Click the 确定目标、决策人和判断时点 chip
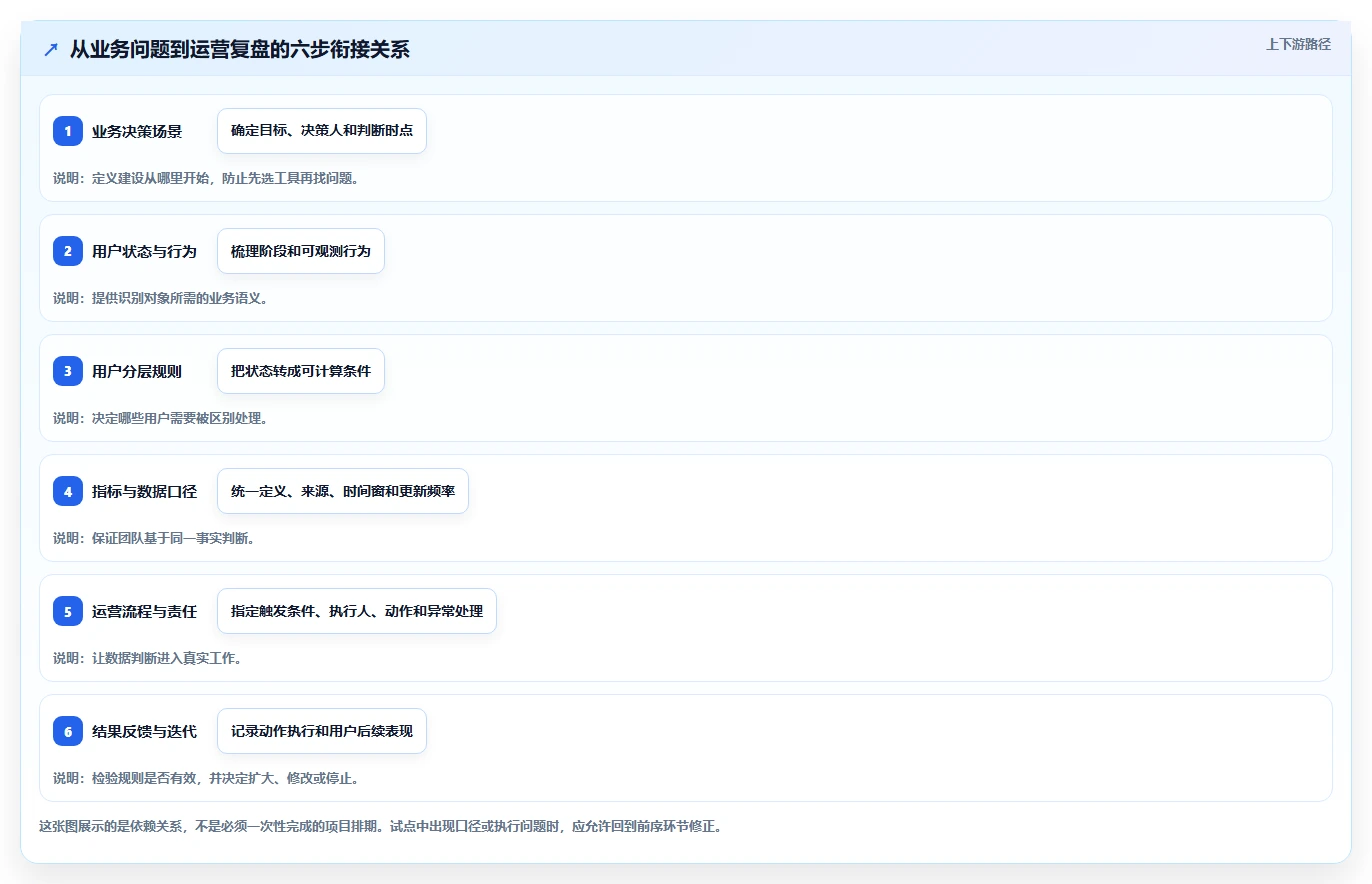The image size is (1372, 884). (x=322, y=131)
